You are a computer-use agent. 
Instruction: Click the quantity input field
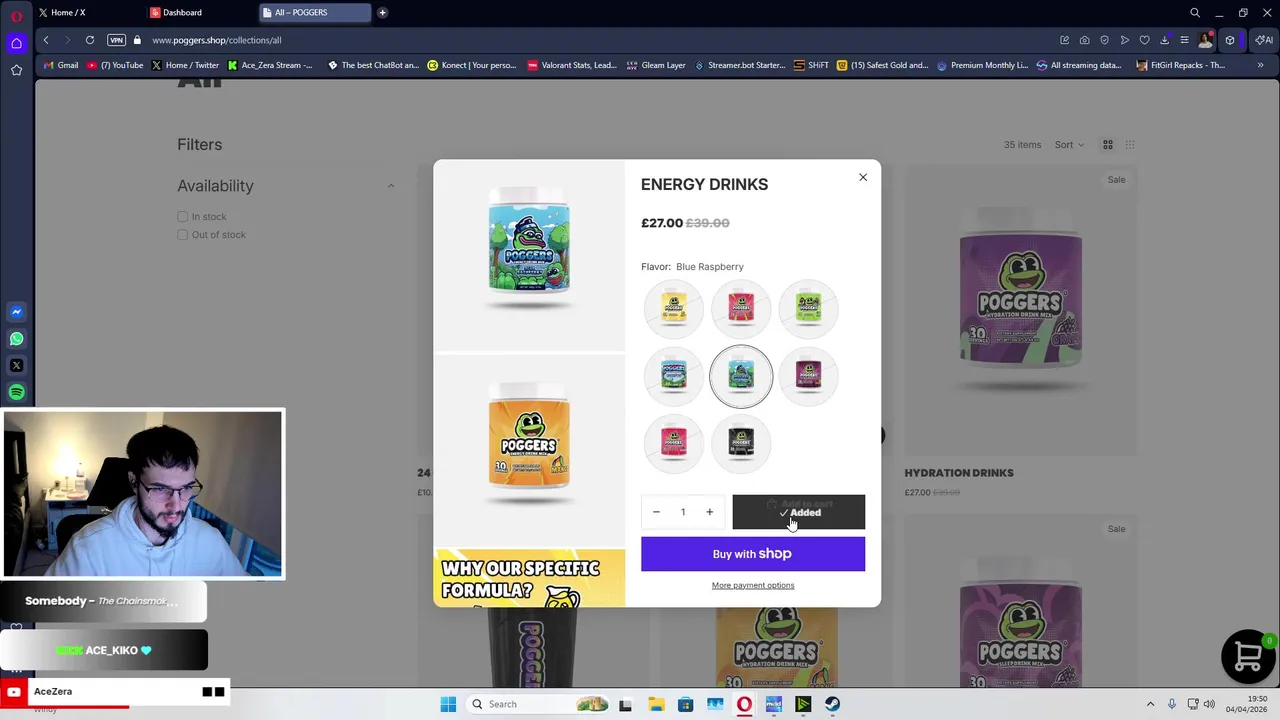pyautogui.click(x=683, y=512)
